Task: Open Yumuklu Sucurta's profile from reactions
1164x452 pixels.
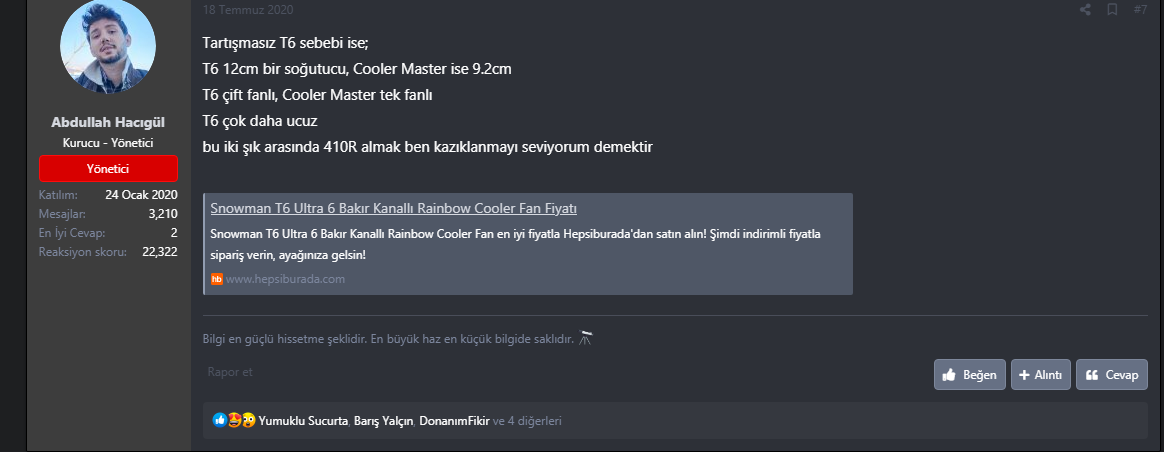Action: 303,421
